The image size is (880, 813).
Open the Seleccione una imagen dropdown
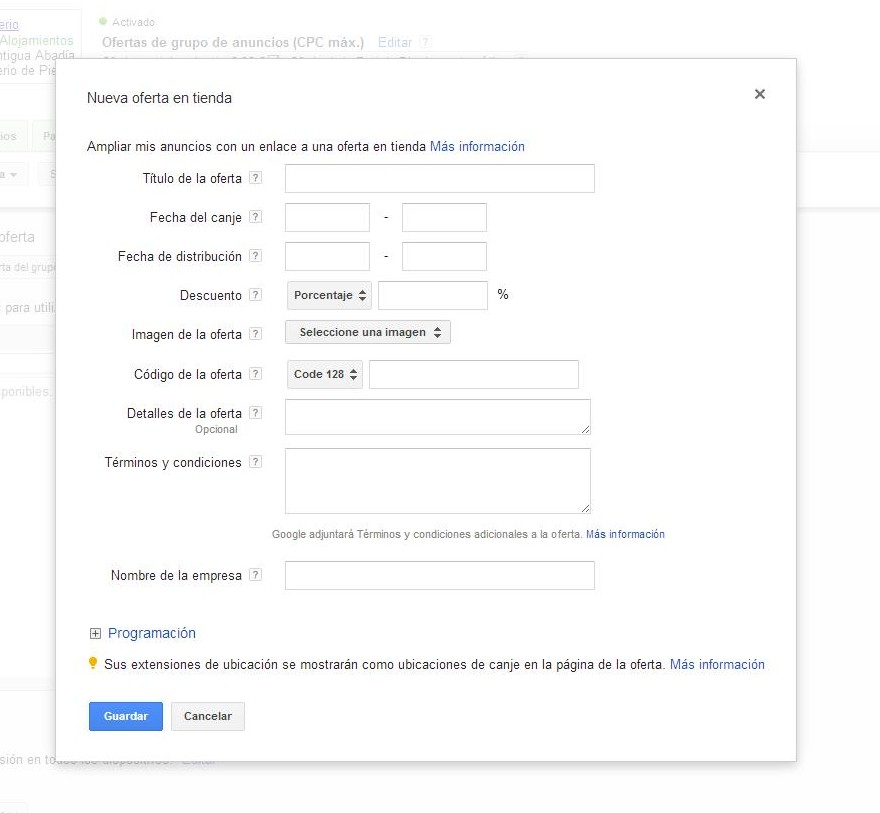pyautogui.click(x=368, y=332)
